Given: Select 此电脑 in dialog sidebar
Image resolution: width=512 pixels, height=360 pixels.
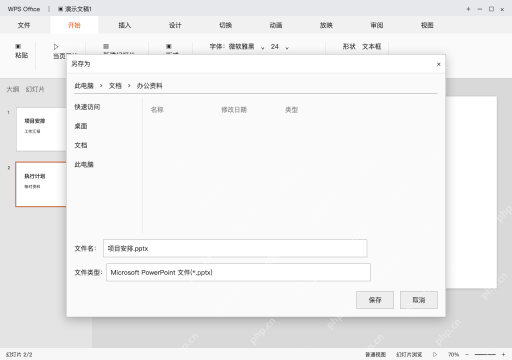Looking at the screenshot, I should tap(84, 164).
